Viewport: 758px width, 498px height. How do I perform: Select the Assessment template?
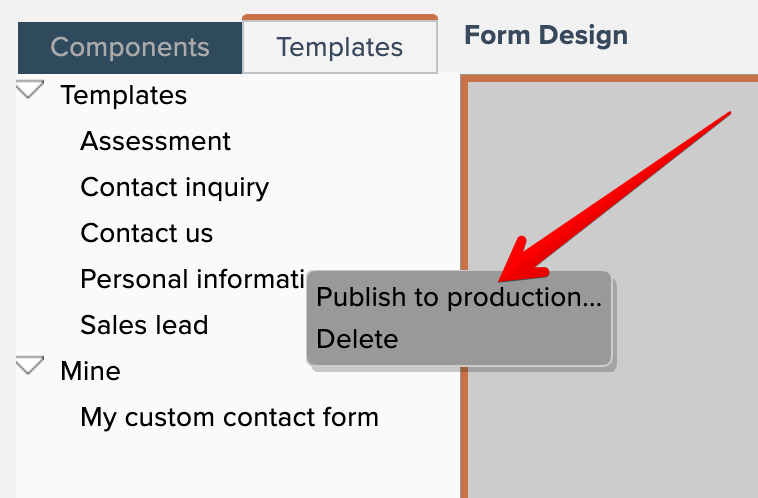[x=155, y=141]
